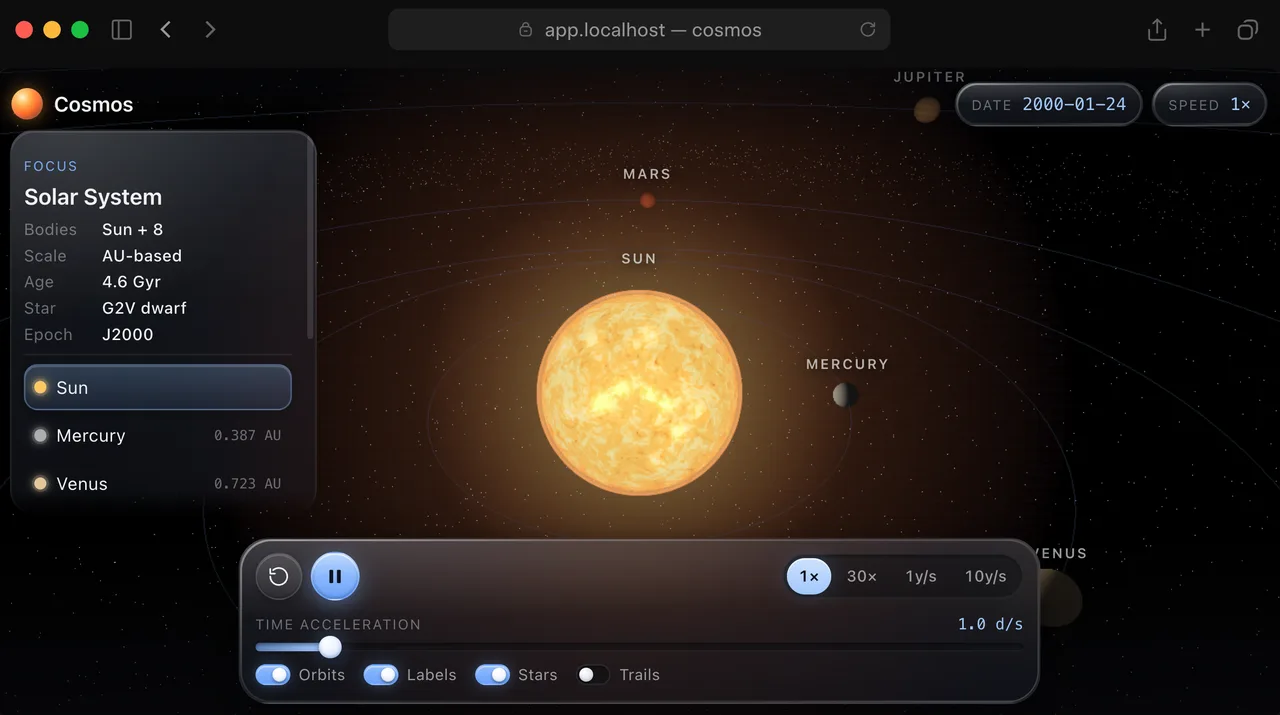This screenshot has height=715, width=1280.
Task: Click the Solar System heading
Action: coord(93,197)
